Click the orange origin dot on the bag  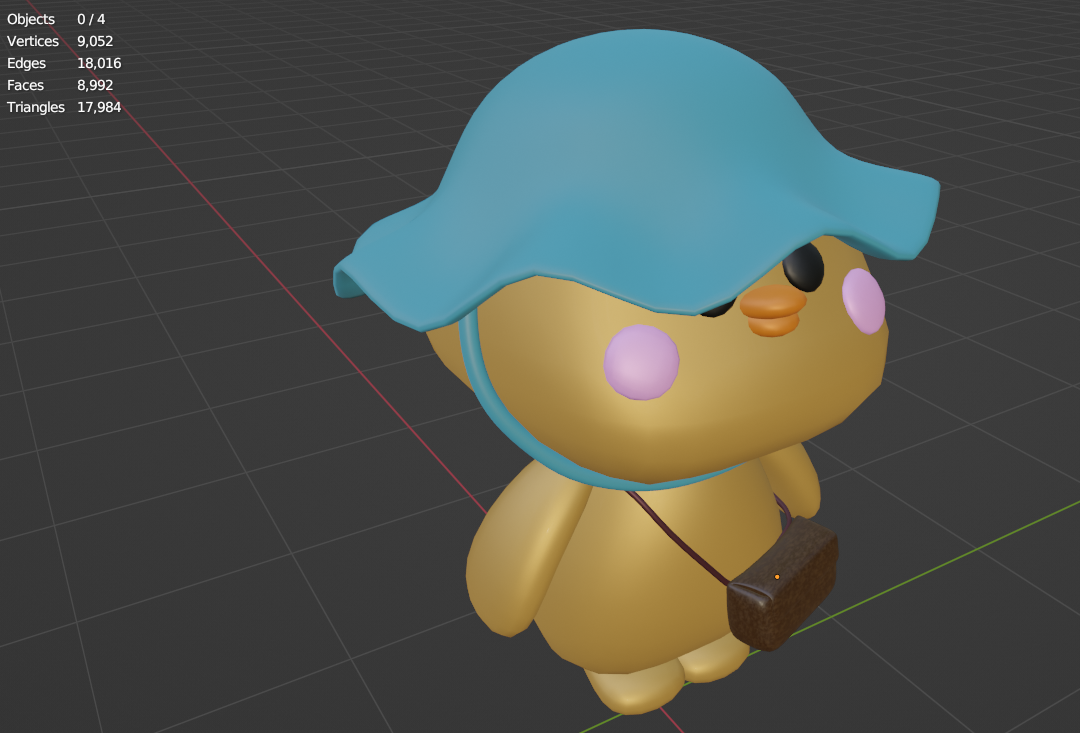(777, 577)
